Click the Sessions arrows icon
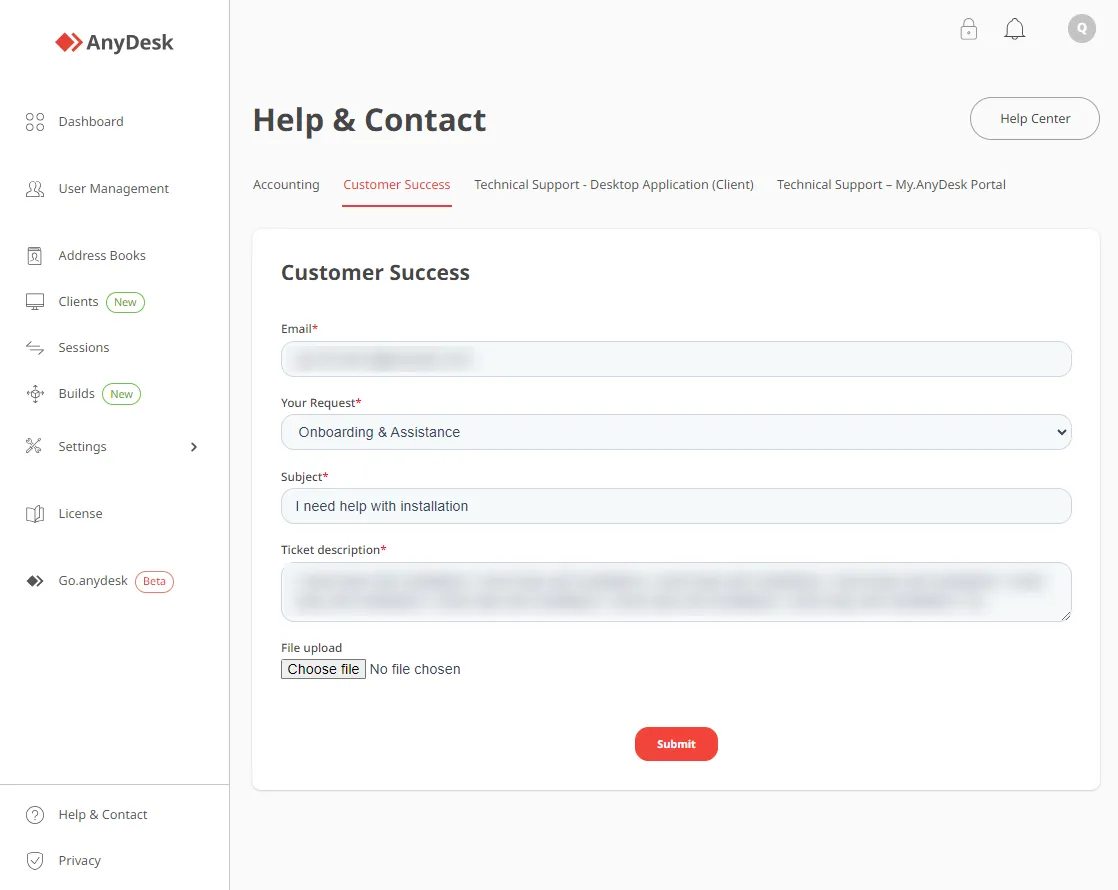This screenshot has height=890, width=1118. [35, 348]
